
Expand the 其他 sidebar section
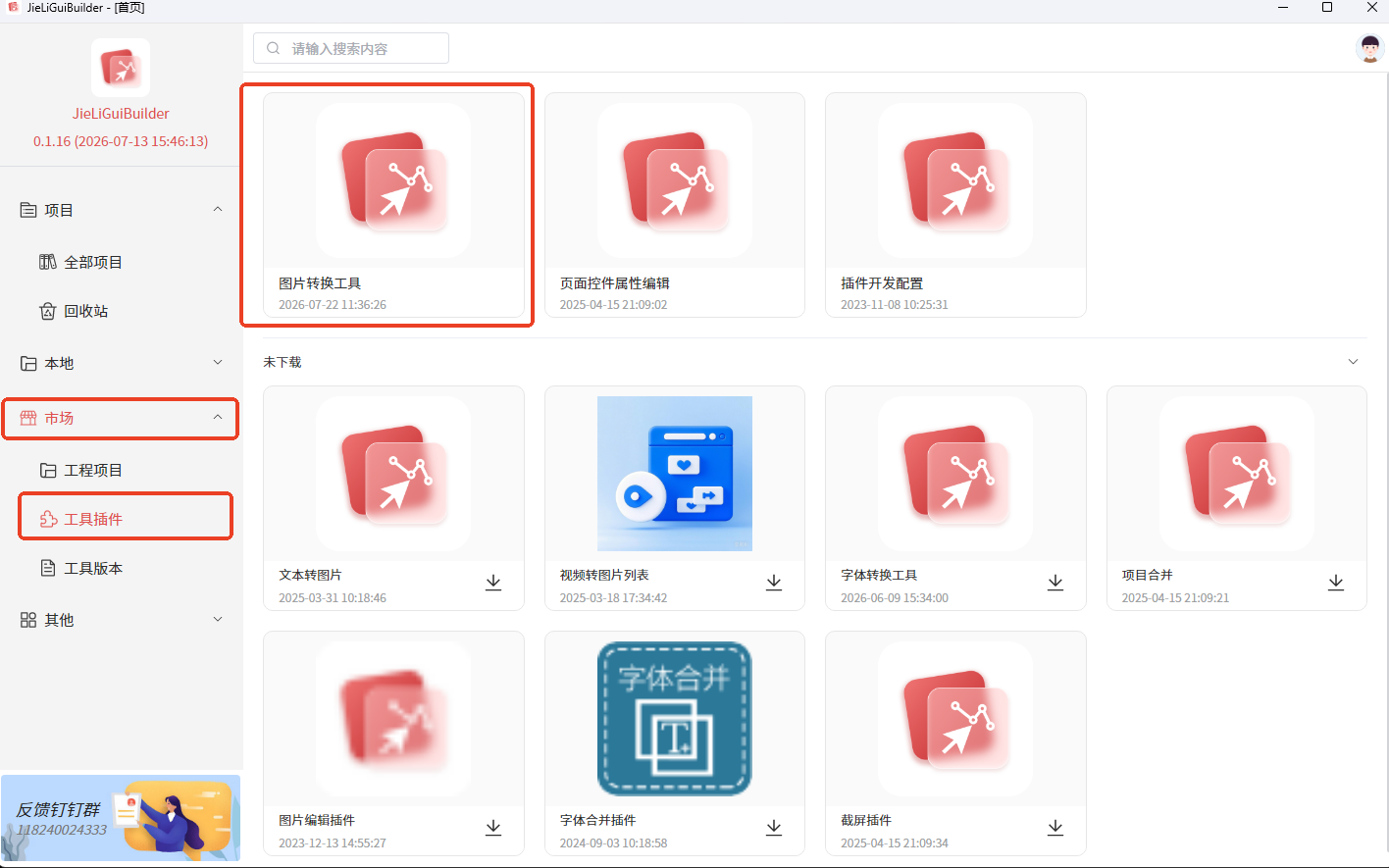tap(218, 620)
